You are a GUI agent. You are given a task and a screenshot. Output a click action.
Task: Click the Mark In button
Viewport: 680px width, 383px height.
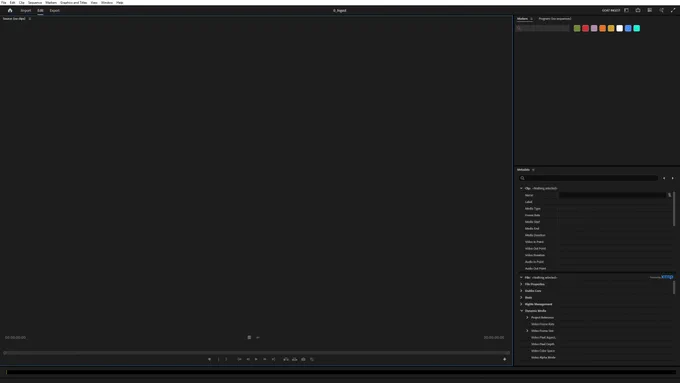(218, 359)
